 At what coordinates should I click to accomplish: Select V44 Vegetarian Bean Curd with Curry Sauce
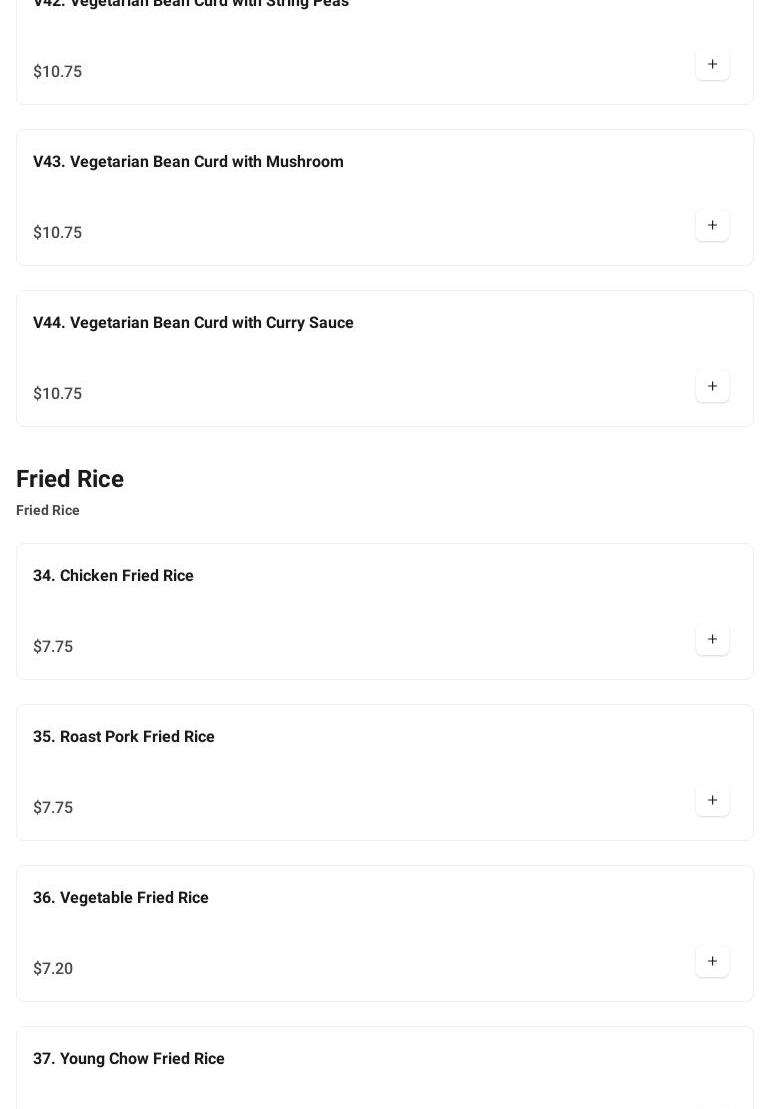click(193, 323)
